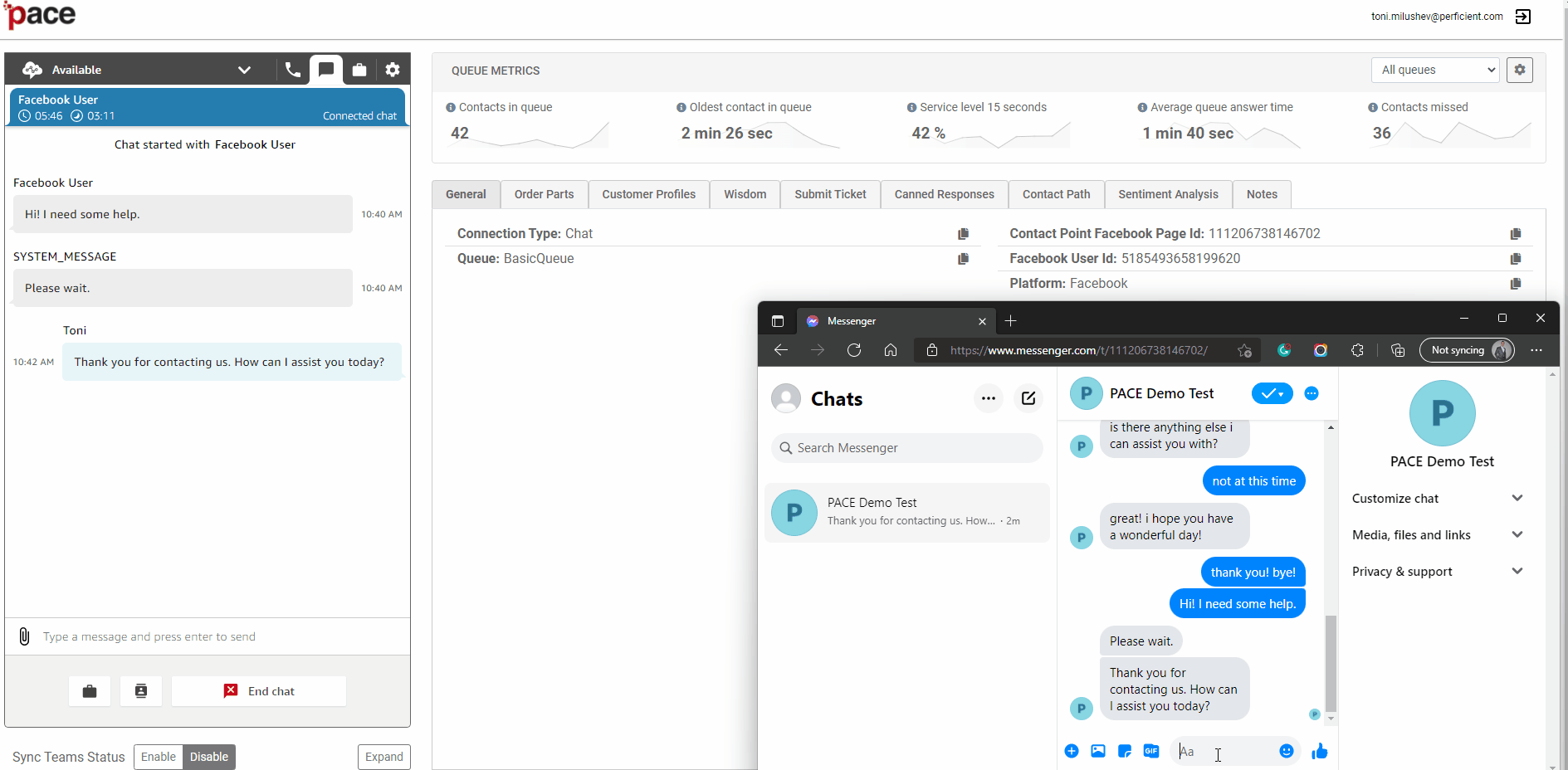Choose a sticker in Messenger
The height and width of the screenshot is (770, 1568).
click(x=1125, y=751)
